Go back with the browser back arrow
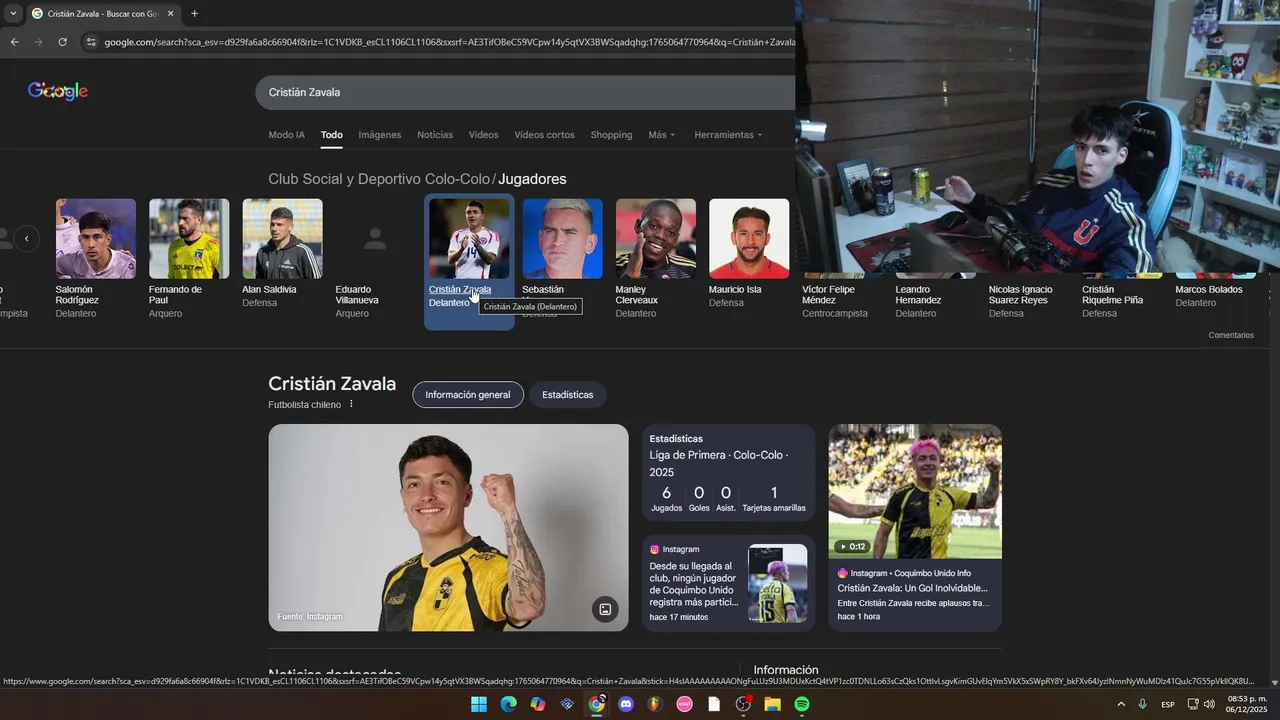Image resolution: width=1280 pixels, height=720 pixels. point(14,42)
